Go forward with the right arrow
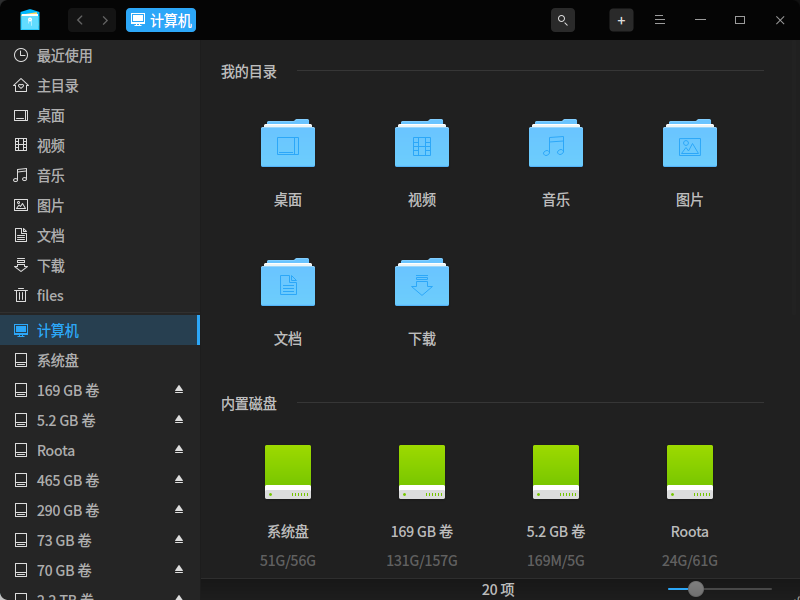 [105, 20]
